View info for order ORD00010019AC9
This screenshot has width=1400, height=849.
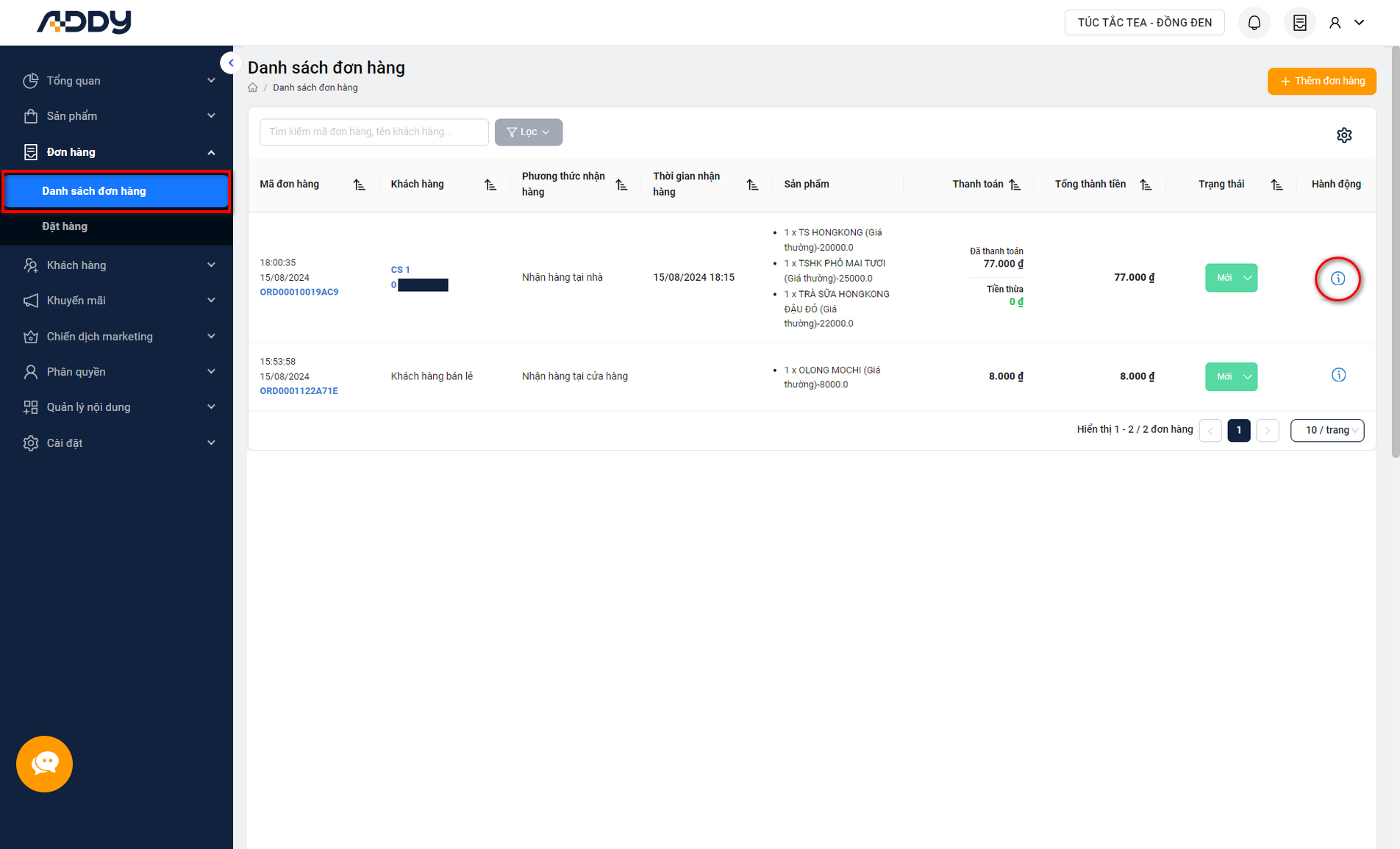(x=1337, y=279)
